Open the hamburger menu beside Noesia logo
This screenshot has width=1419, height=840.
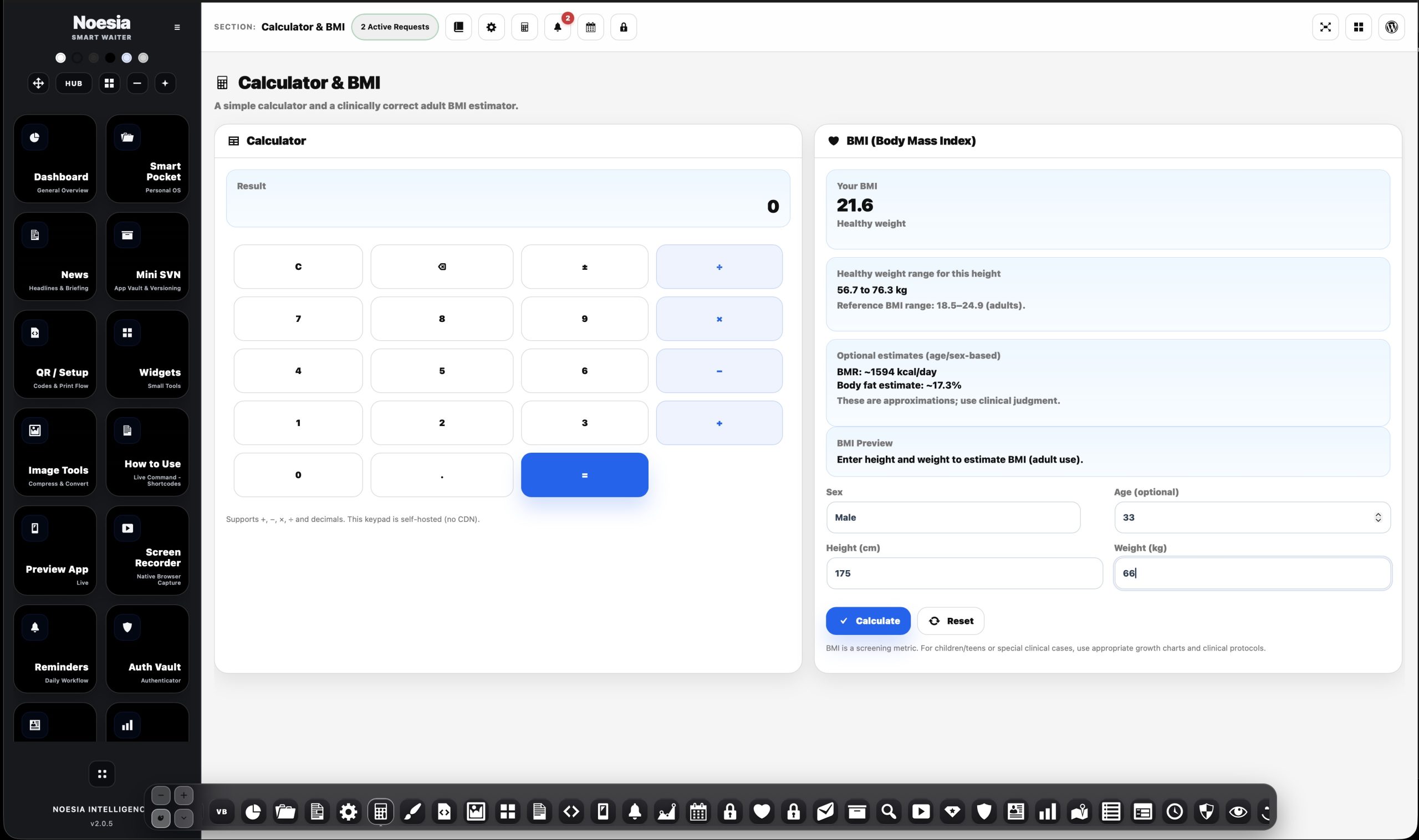click(x=177, y=27)
